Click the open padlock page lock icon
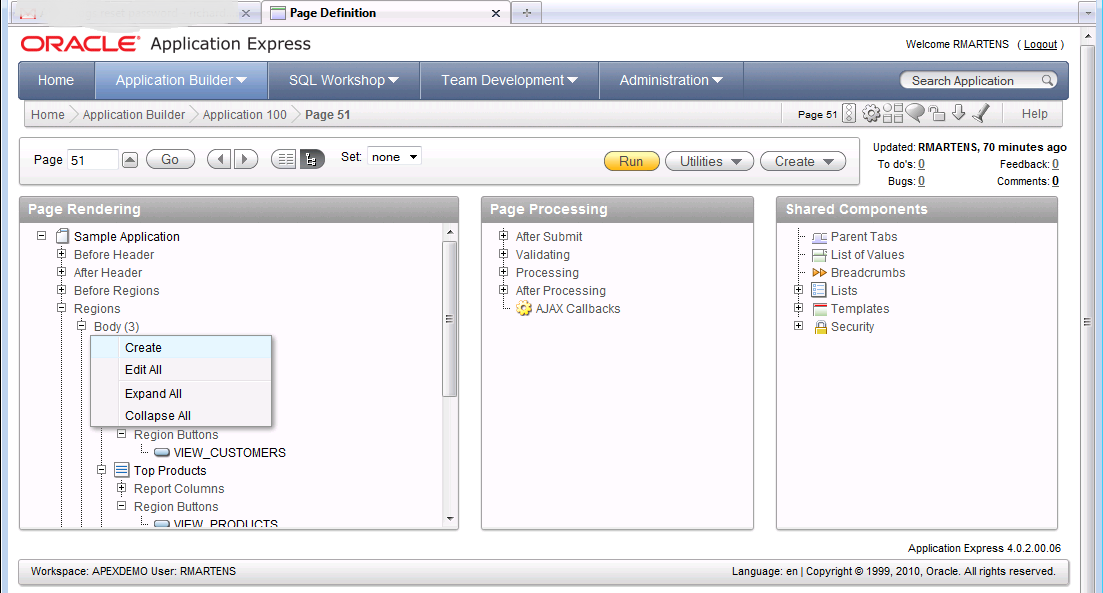 click(936, 113)
